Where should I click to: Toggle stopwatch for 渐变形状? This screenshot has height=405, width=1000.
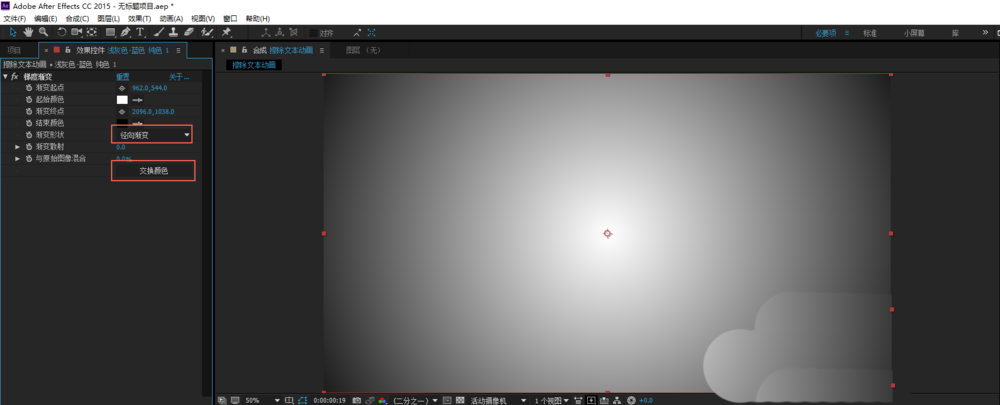(29, 135)
